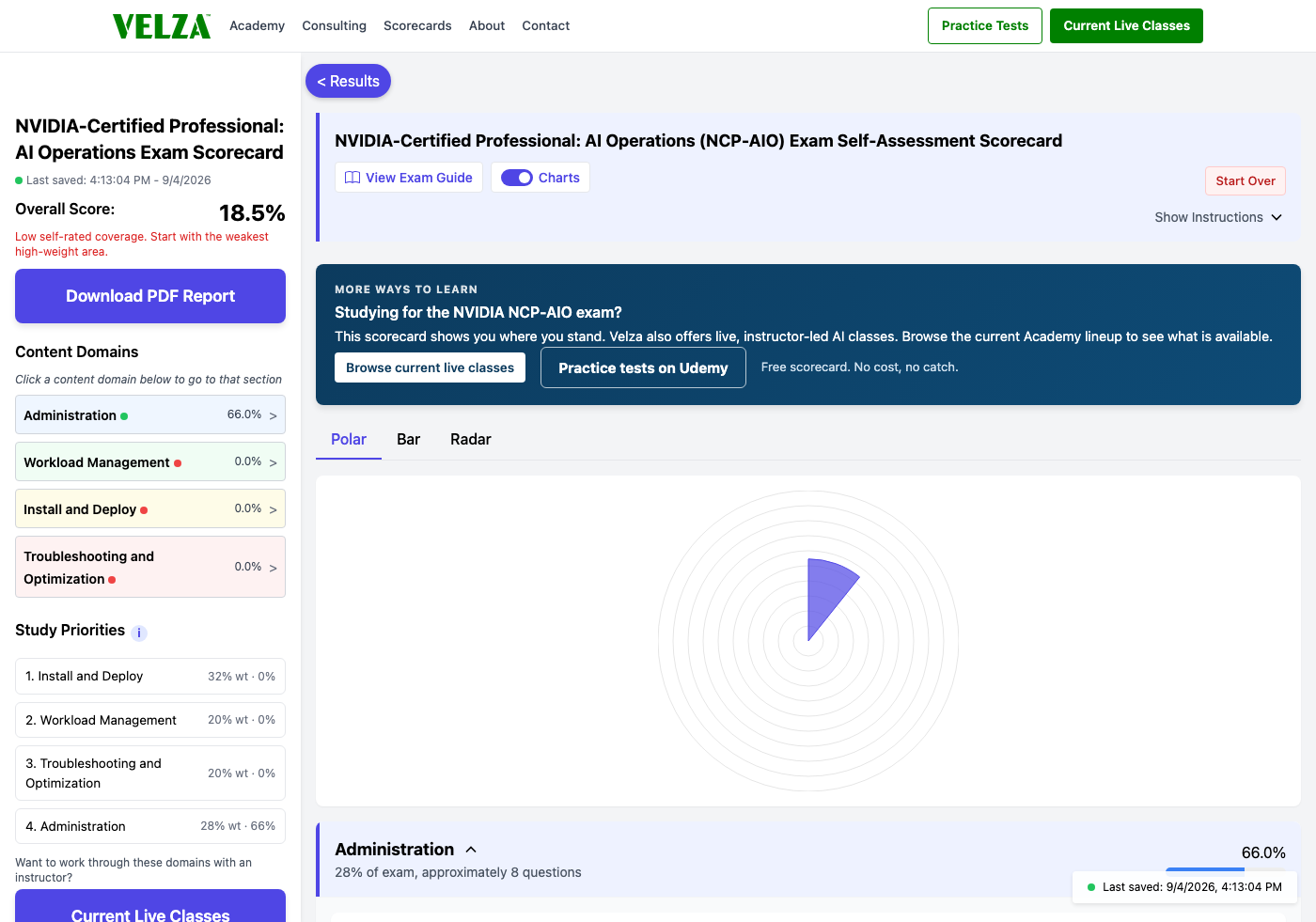Viewport: 1316px width, 922px height.
Task: Switch to the Radar chart tab
Action: (x=471, y=439)
